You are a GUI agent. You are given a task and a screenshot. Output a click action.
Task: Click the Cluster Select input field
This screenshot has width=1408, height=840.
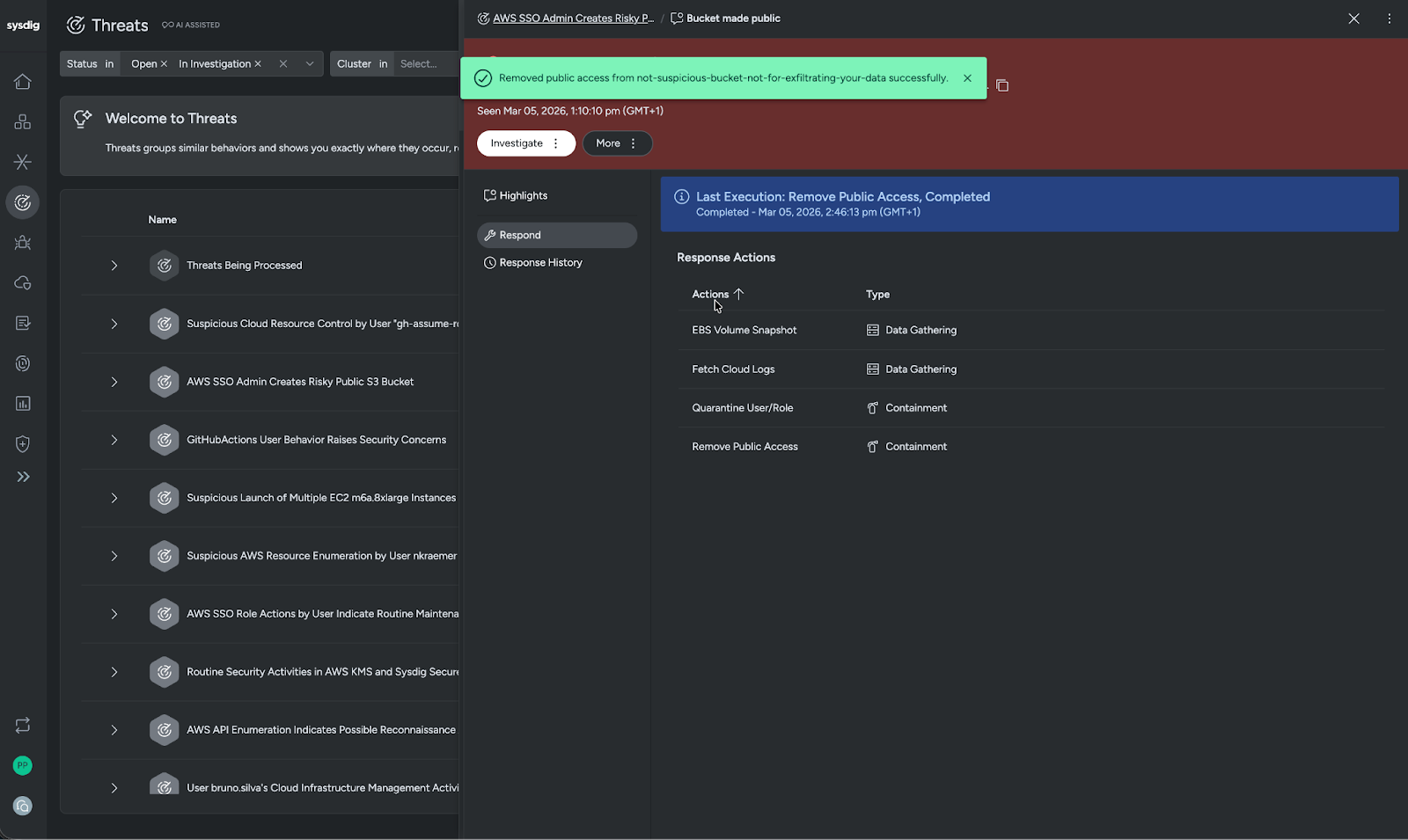coord(426,64)
